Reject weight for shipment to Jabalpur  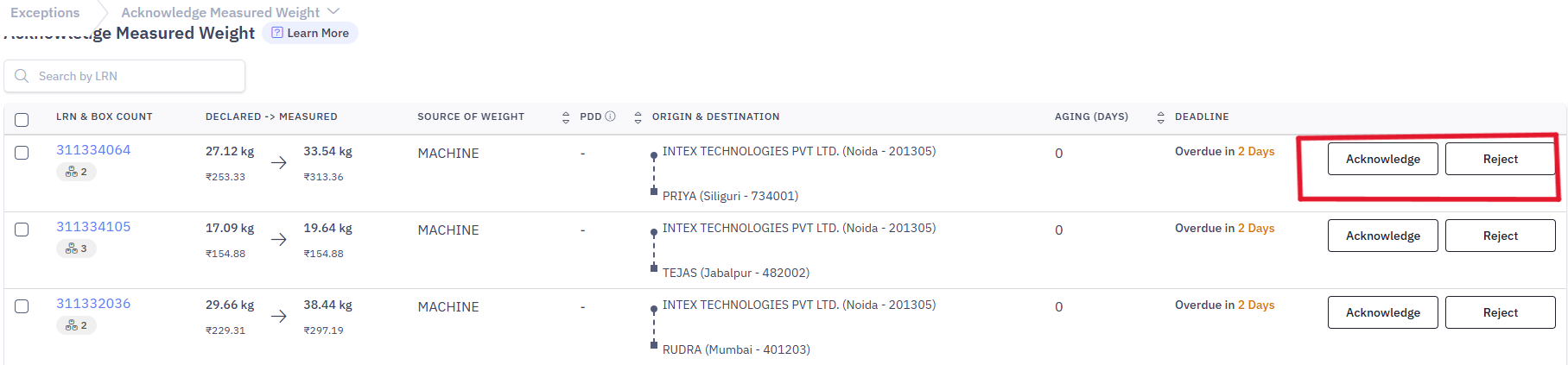pyautogui.click(x=1500, y=236)
